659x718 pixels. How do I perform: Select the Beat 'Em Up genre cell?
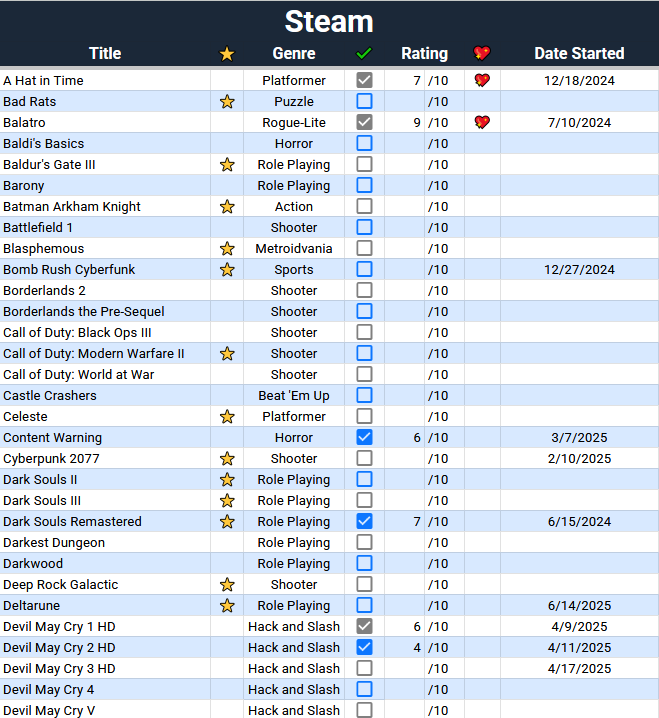click(x=294, y=396)
